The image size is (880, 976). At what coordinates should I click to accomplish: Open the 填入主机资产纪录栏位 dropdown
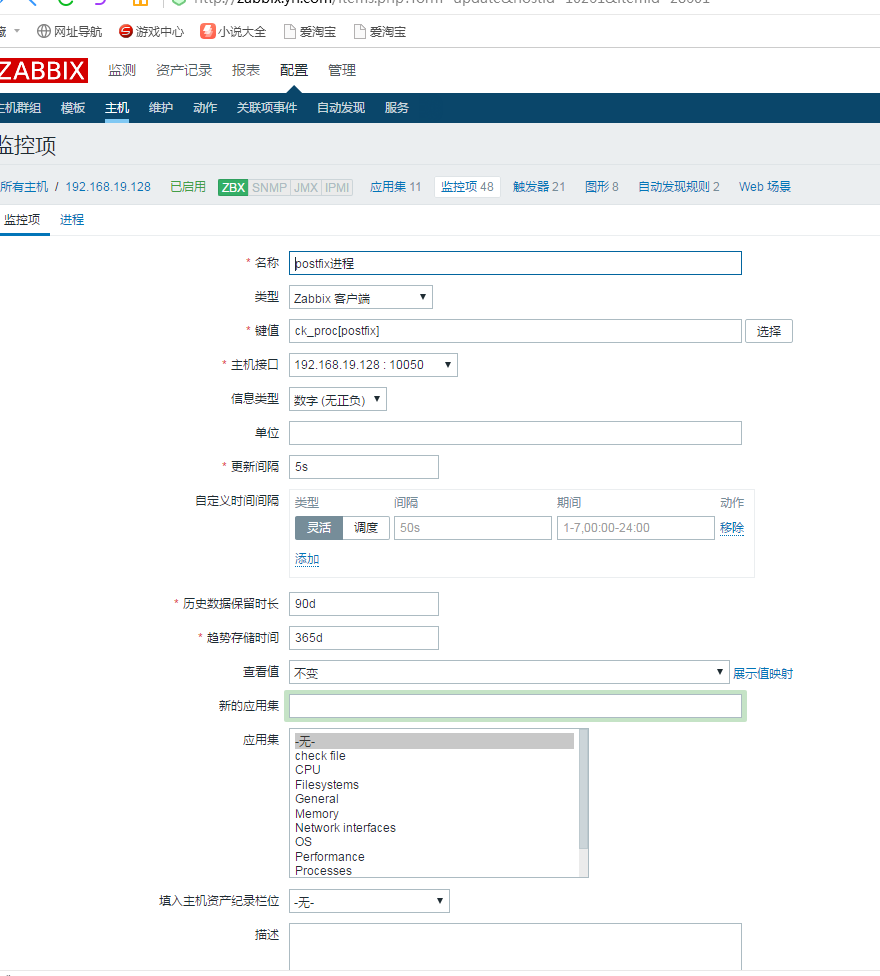[x=370, y=901]
